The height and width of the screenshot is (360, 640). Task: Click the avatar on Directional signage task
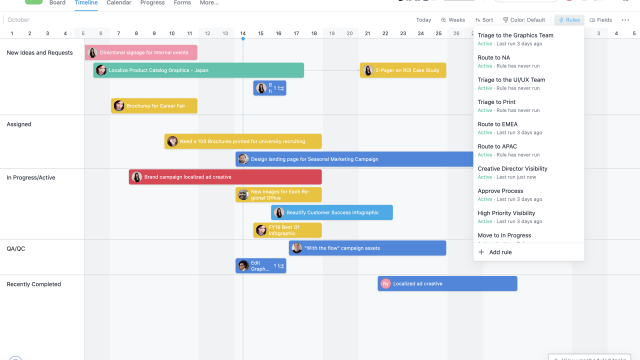93,53
